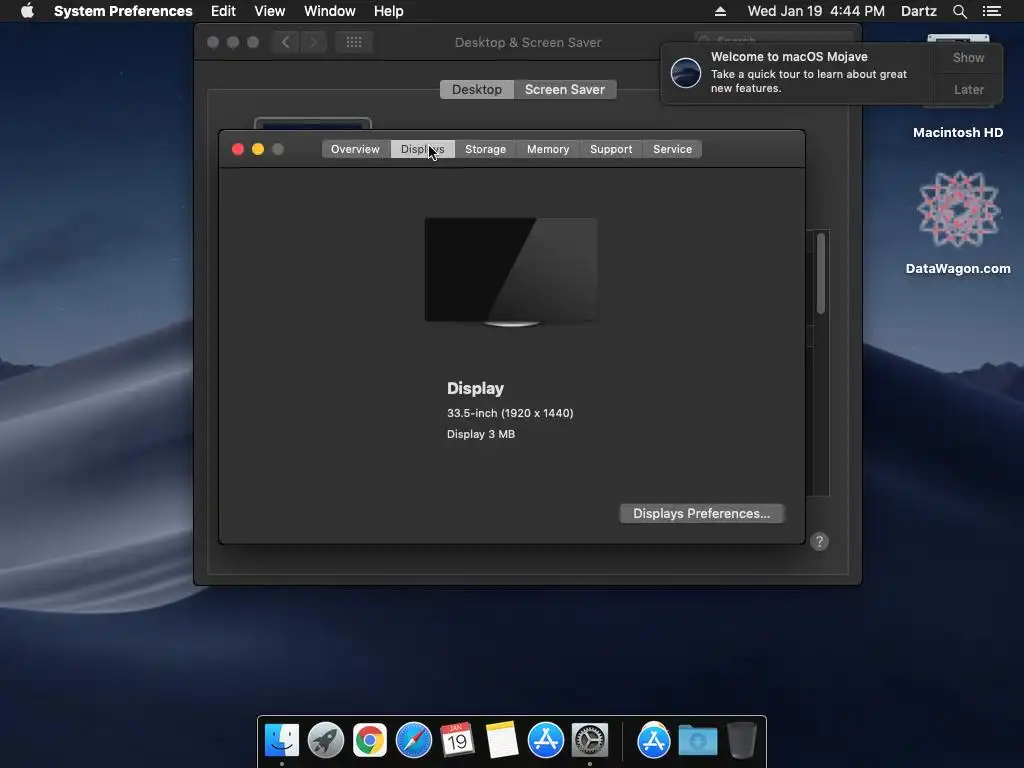Show all preferences grid button
The image size is (1024, 768).
pos(354,42)
